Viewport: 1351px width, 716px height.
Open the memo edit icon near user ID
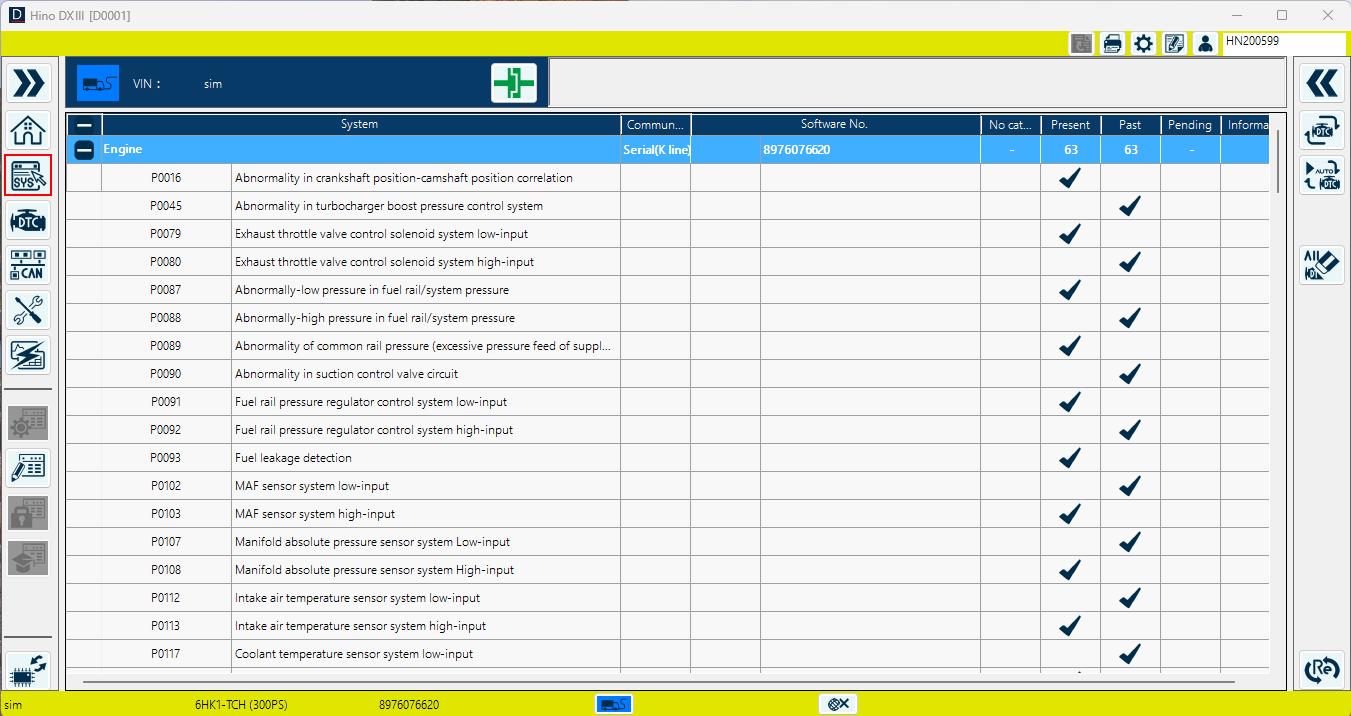[x=1174, y=43]
